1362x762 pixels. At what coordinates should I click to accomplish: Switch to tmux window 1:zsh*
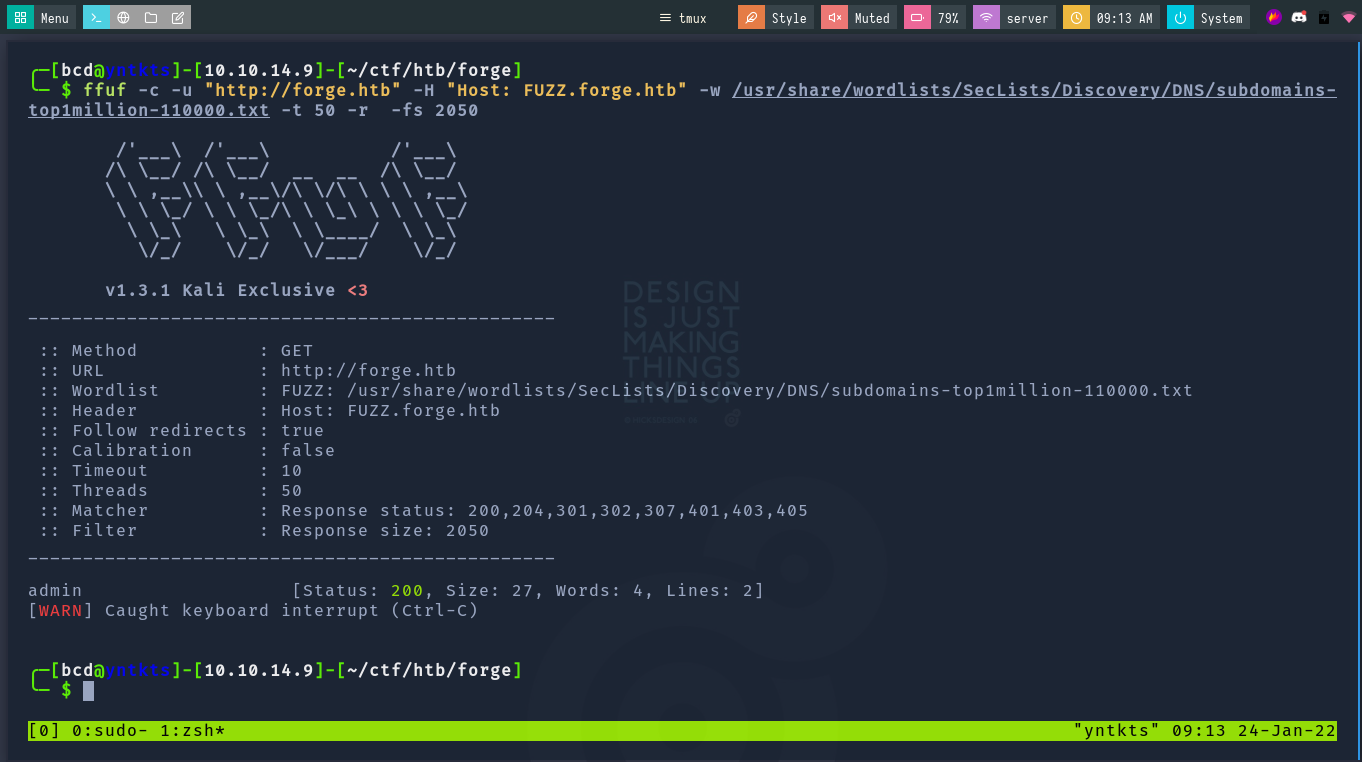point(193,730)
